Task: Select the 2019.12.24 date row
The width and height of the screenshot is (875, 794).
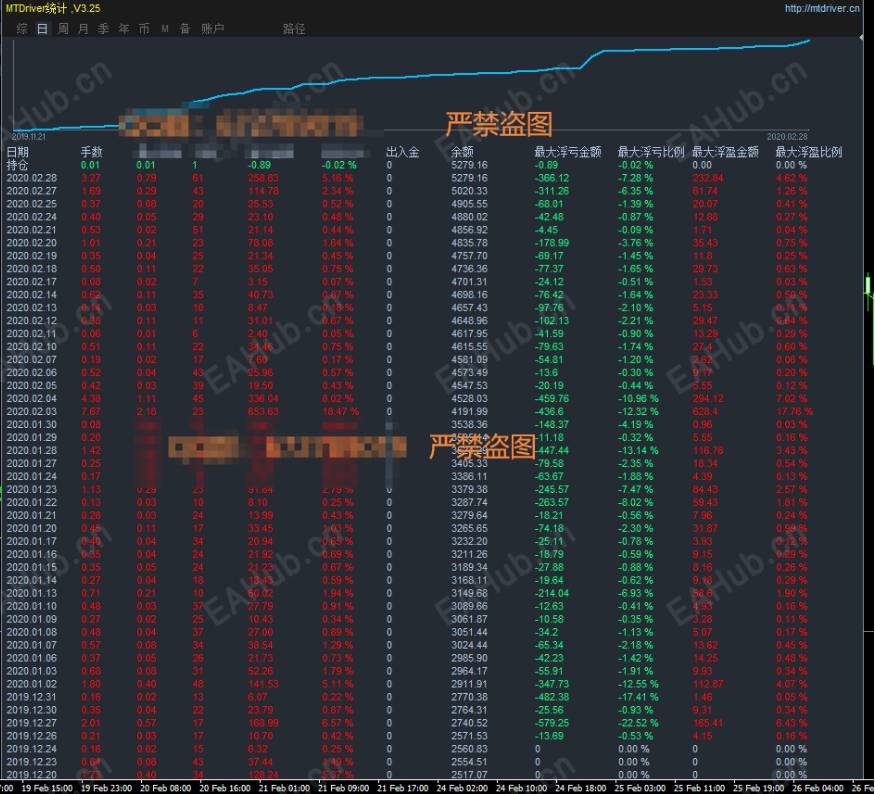Action: pyautogui.click(x=32, y=749)
